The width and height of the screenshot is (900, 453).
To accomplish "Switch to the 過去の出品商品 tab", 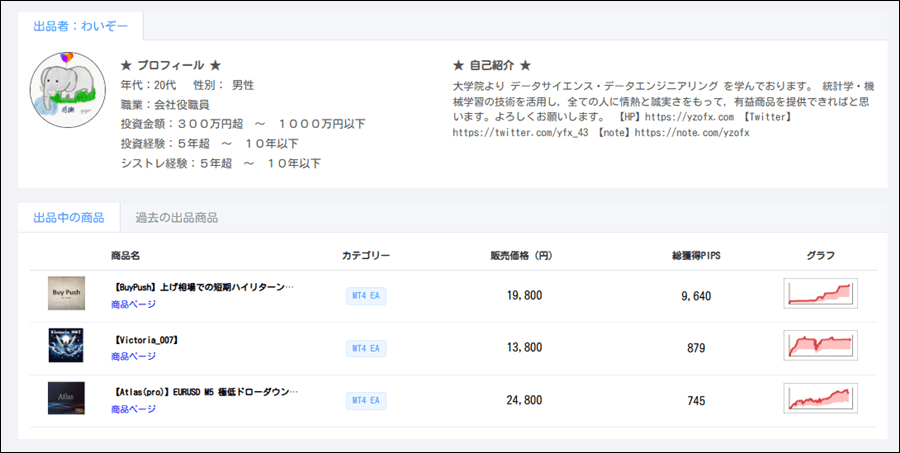I will pos(176,217).
